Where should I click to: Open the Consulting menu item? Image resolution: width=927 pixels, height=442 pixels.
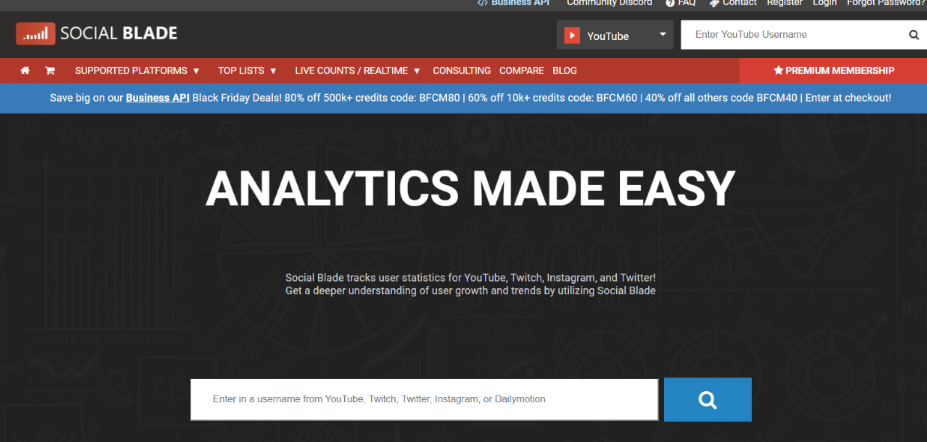(461, 71)
